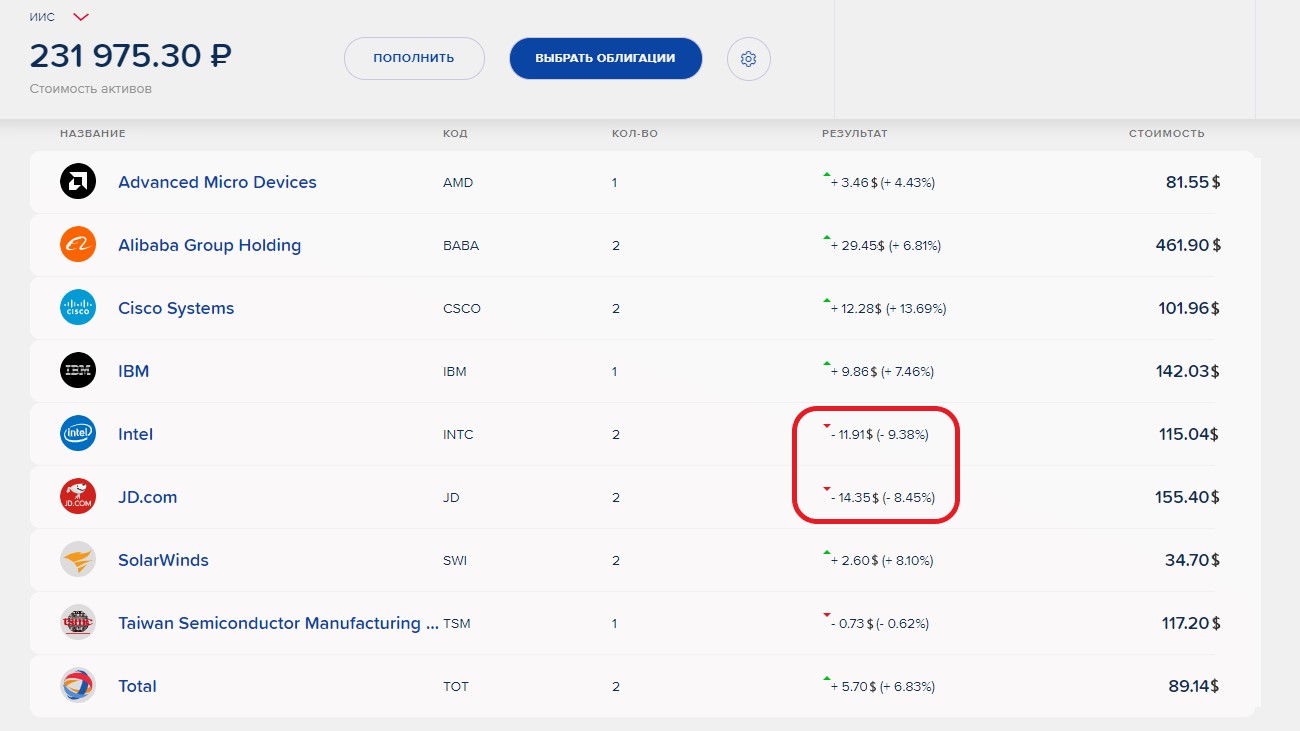Click the Total company logo icon
Image resolution: width=1300 pixels, height=731 pixels.
78,686
